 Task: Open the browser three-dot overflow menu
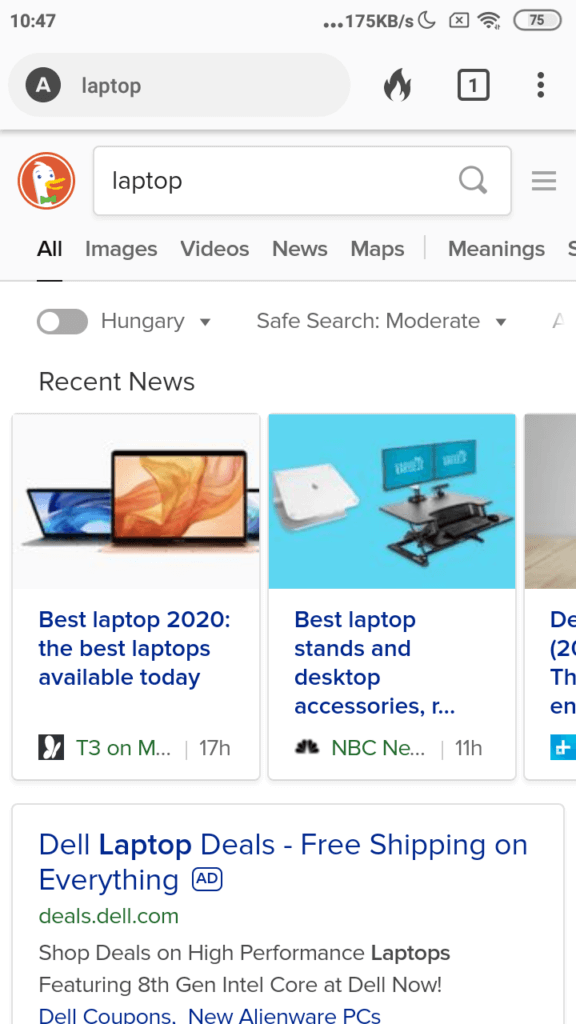(540, 86)
